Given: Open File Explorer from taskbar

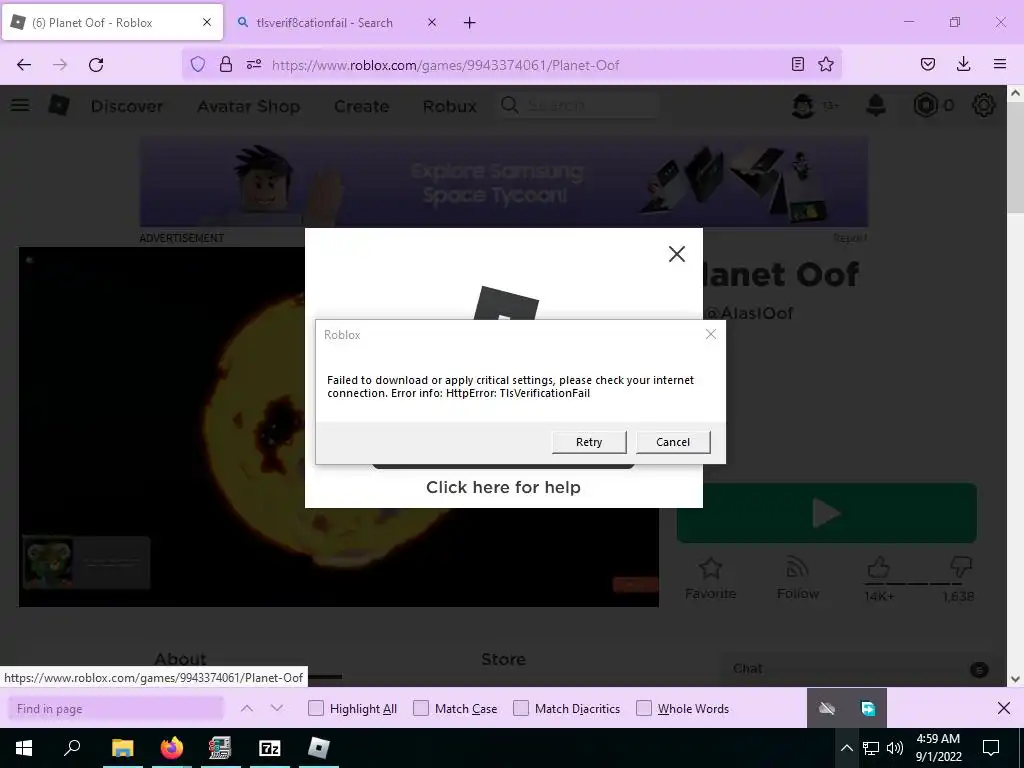Looking at the screenshot, I should [122, 748].
